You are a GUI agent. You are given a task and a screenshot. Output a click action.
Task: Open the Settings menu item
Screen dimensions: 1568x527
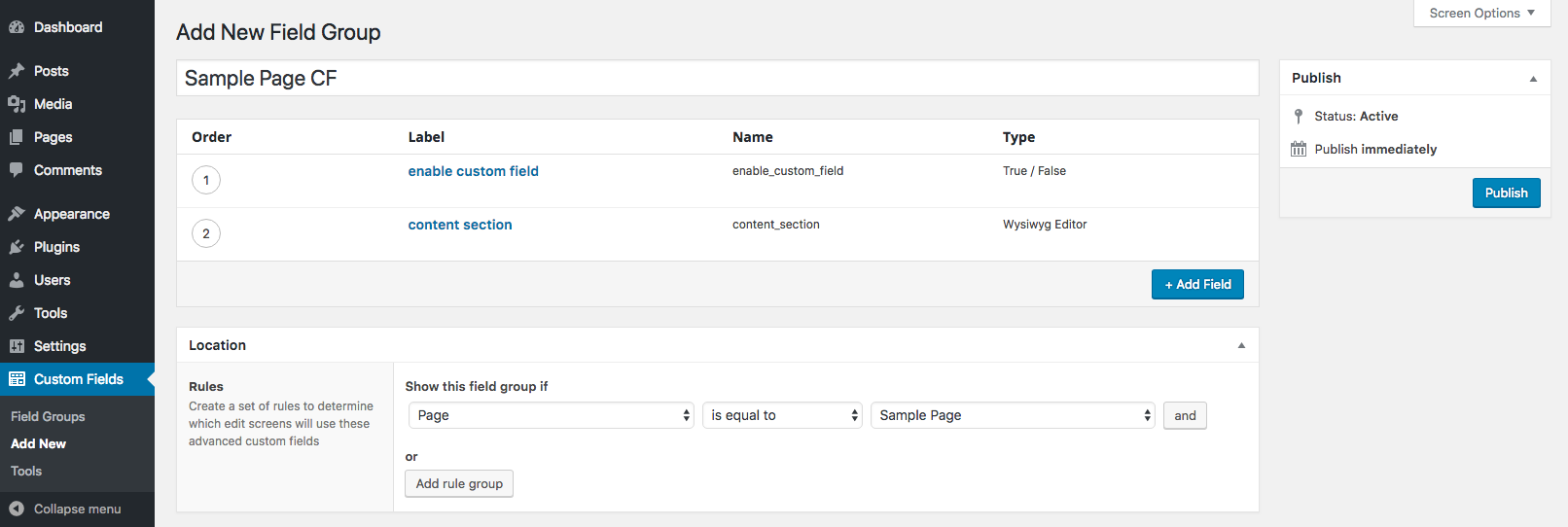[x=59, y=346]
